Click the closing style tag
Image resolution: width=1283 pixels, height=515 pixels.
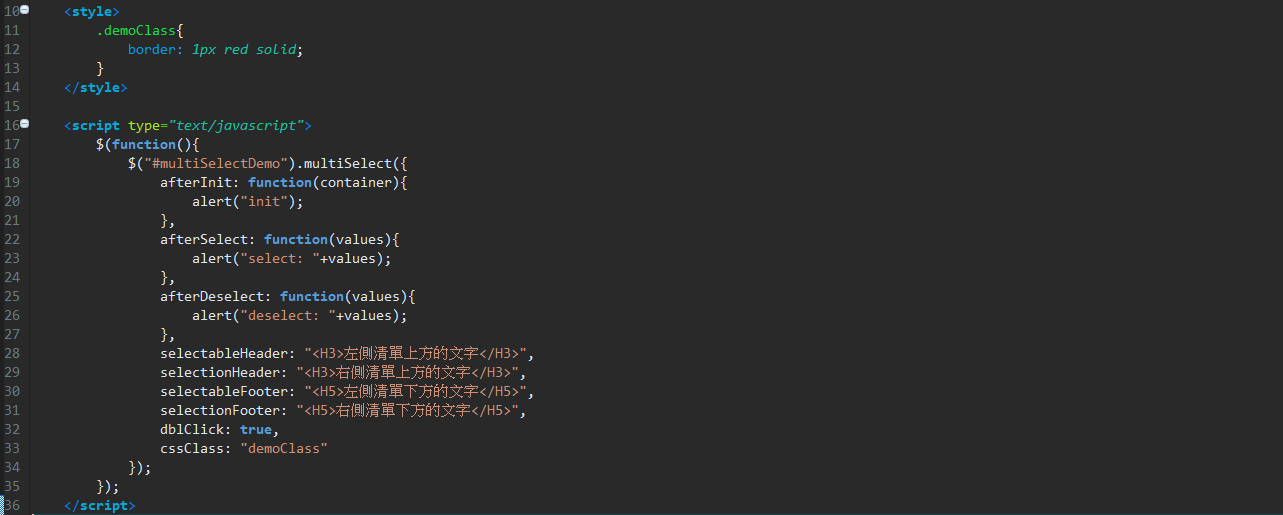pyautogui.click(x=96, y=87)
